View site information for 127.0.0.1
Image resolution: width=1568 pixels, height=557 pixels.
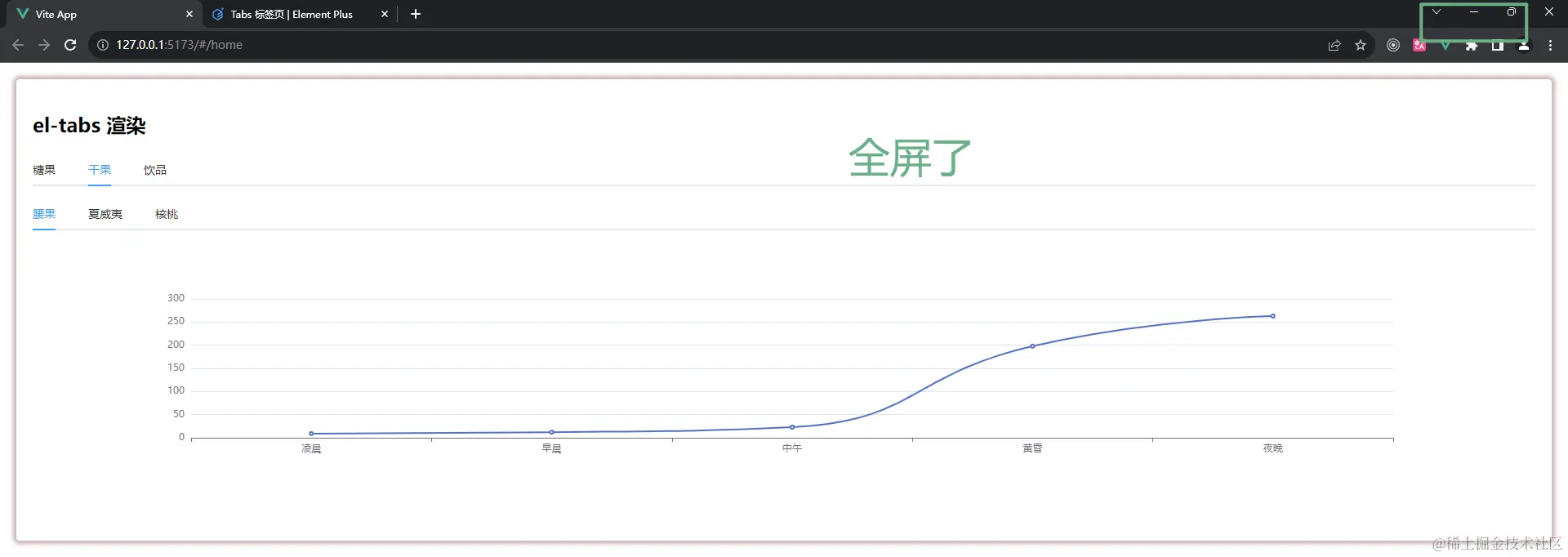pyautogui.click(x=103, y=45)
